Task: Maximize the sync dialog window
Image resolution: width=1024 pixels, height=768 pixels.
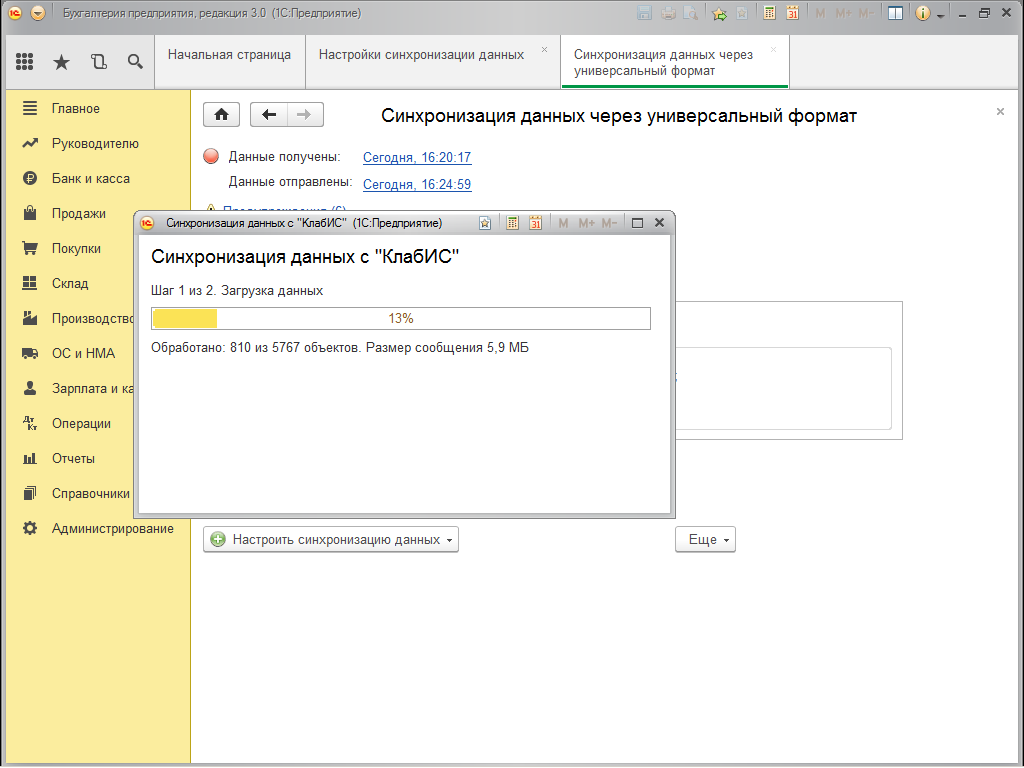Action: [637, 223]
